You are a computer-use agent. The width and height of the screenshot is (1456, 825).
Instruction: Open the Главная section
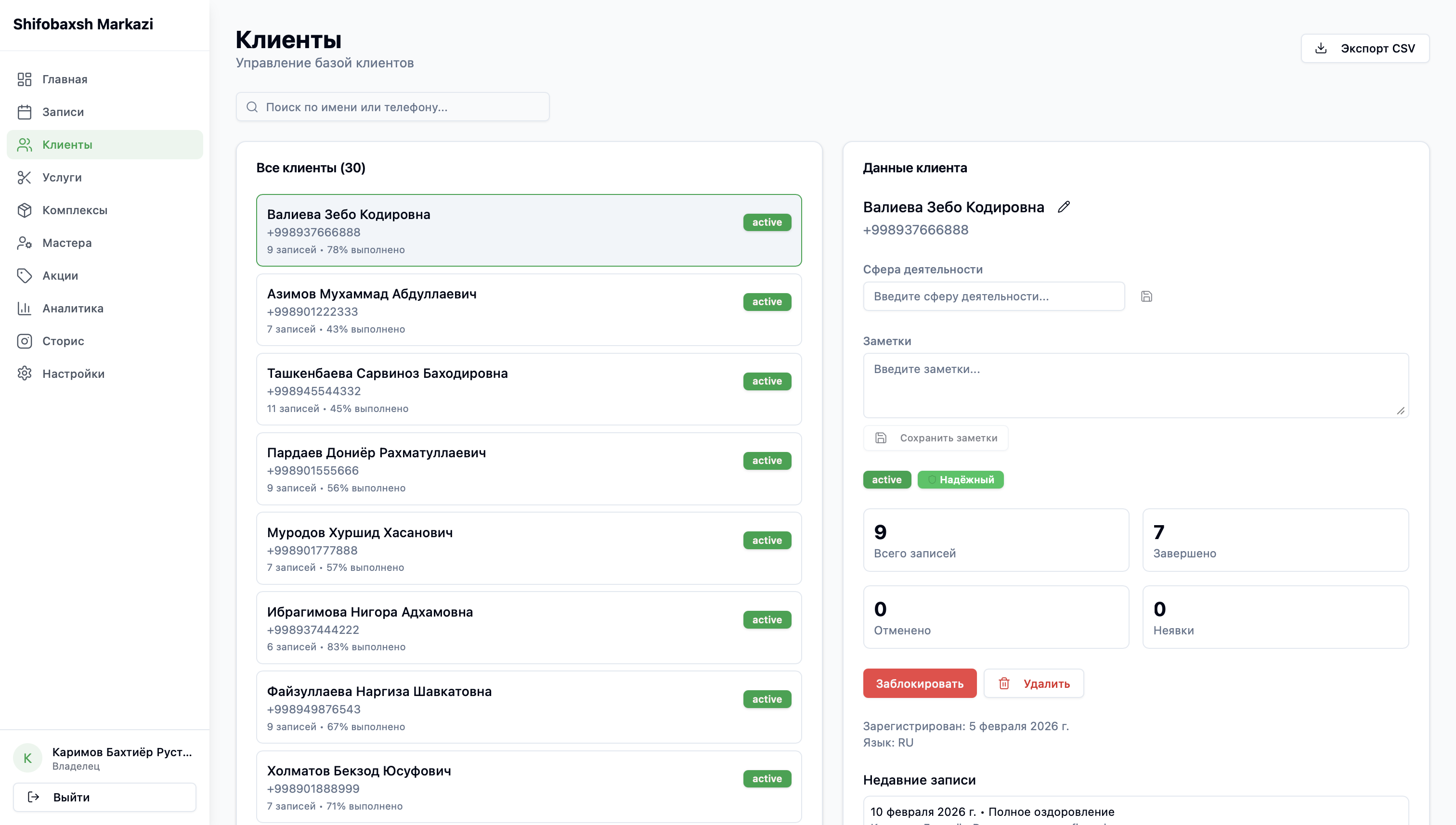[64, 79]
